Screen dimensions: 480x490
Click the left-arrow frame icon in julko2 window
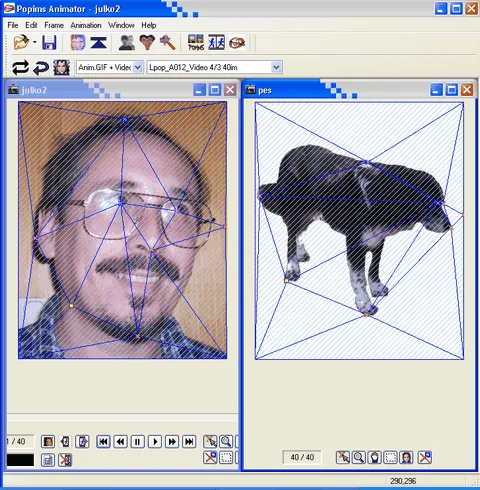pos(65,442)
